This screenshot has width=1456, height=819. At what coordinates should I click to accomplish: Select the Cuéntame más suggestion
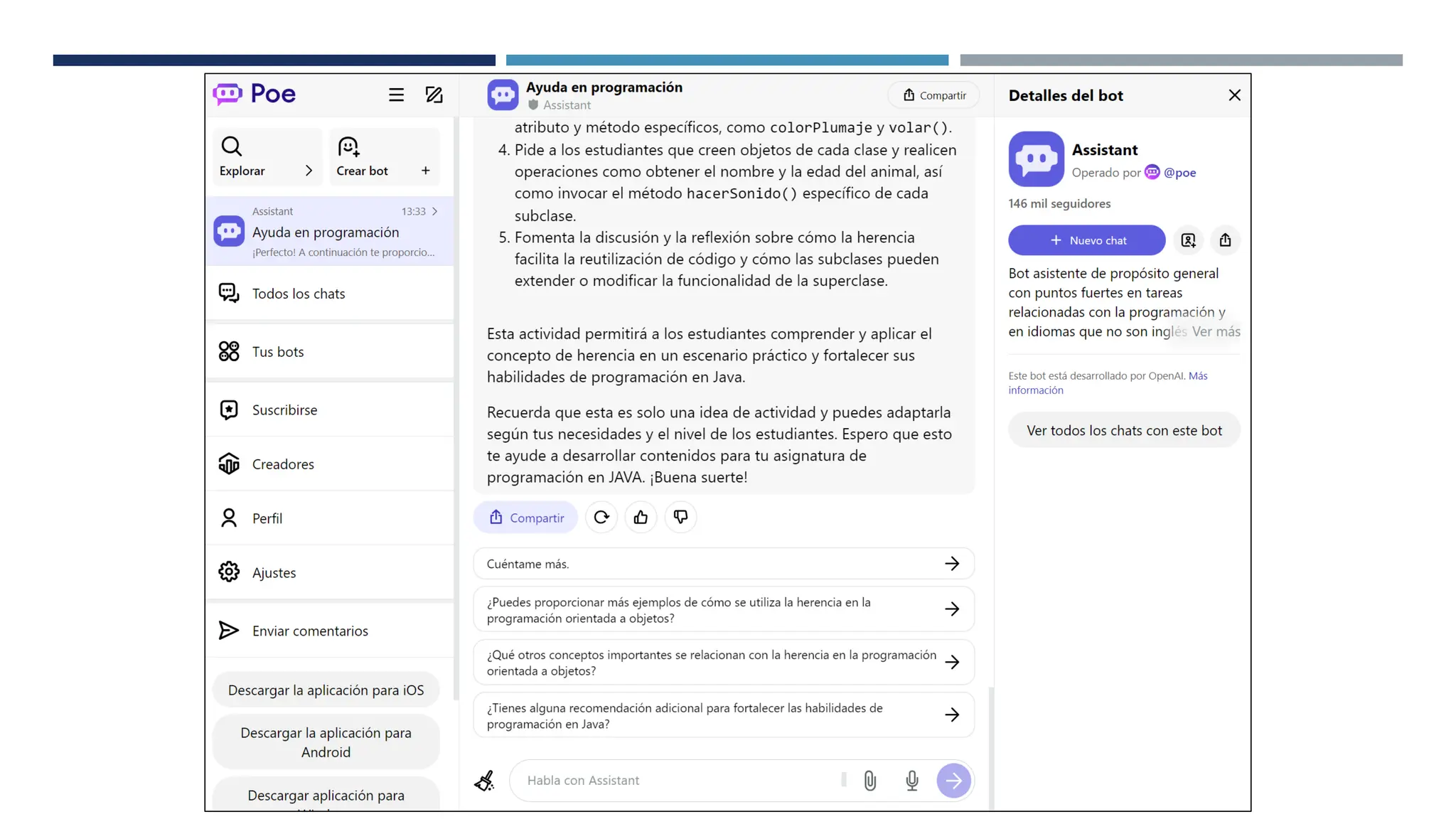coord(723,564)
